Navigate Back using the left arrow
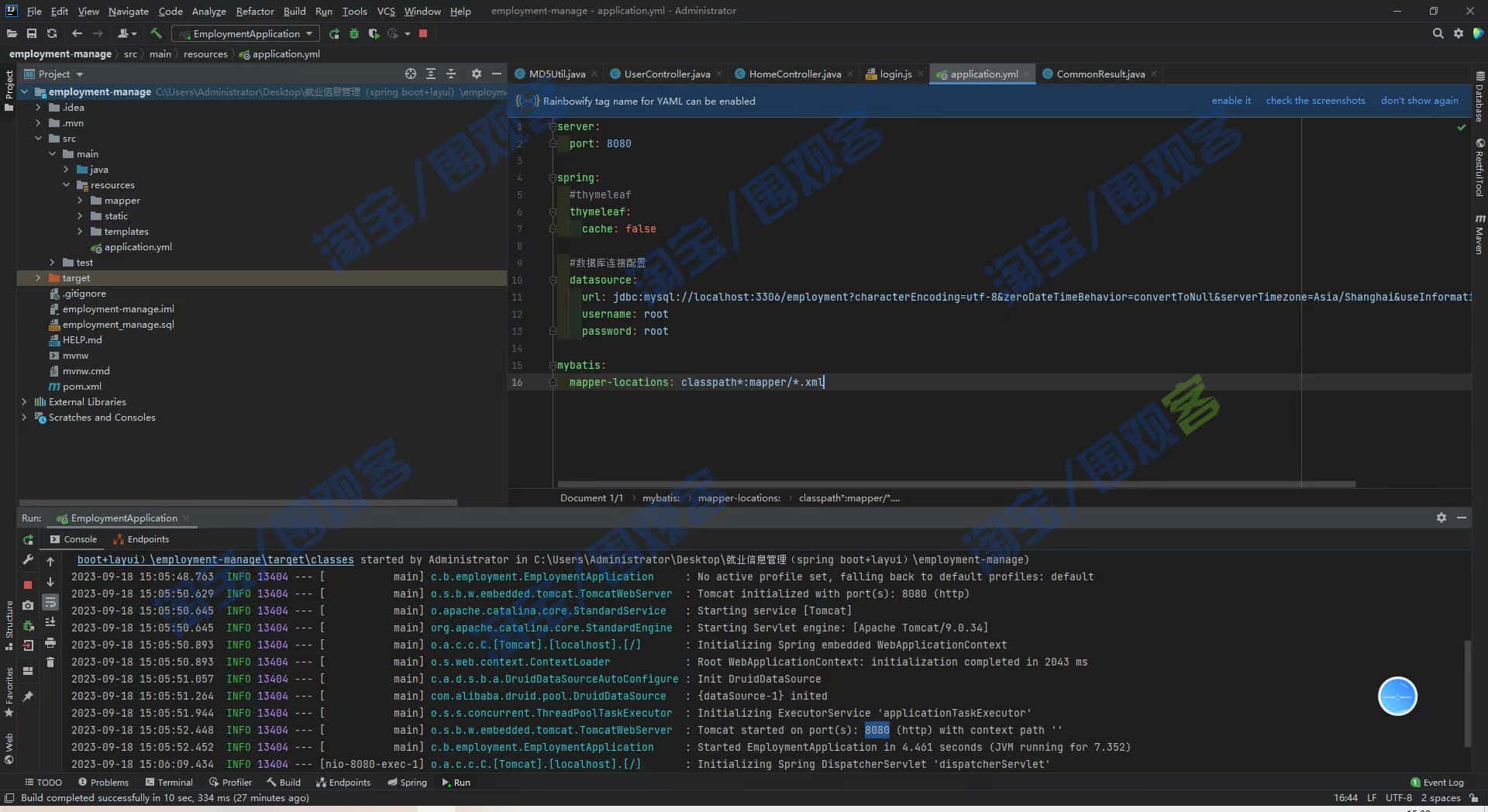This screenshot has height=812, width=1488. pos(77,33)
